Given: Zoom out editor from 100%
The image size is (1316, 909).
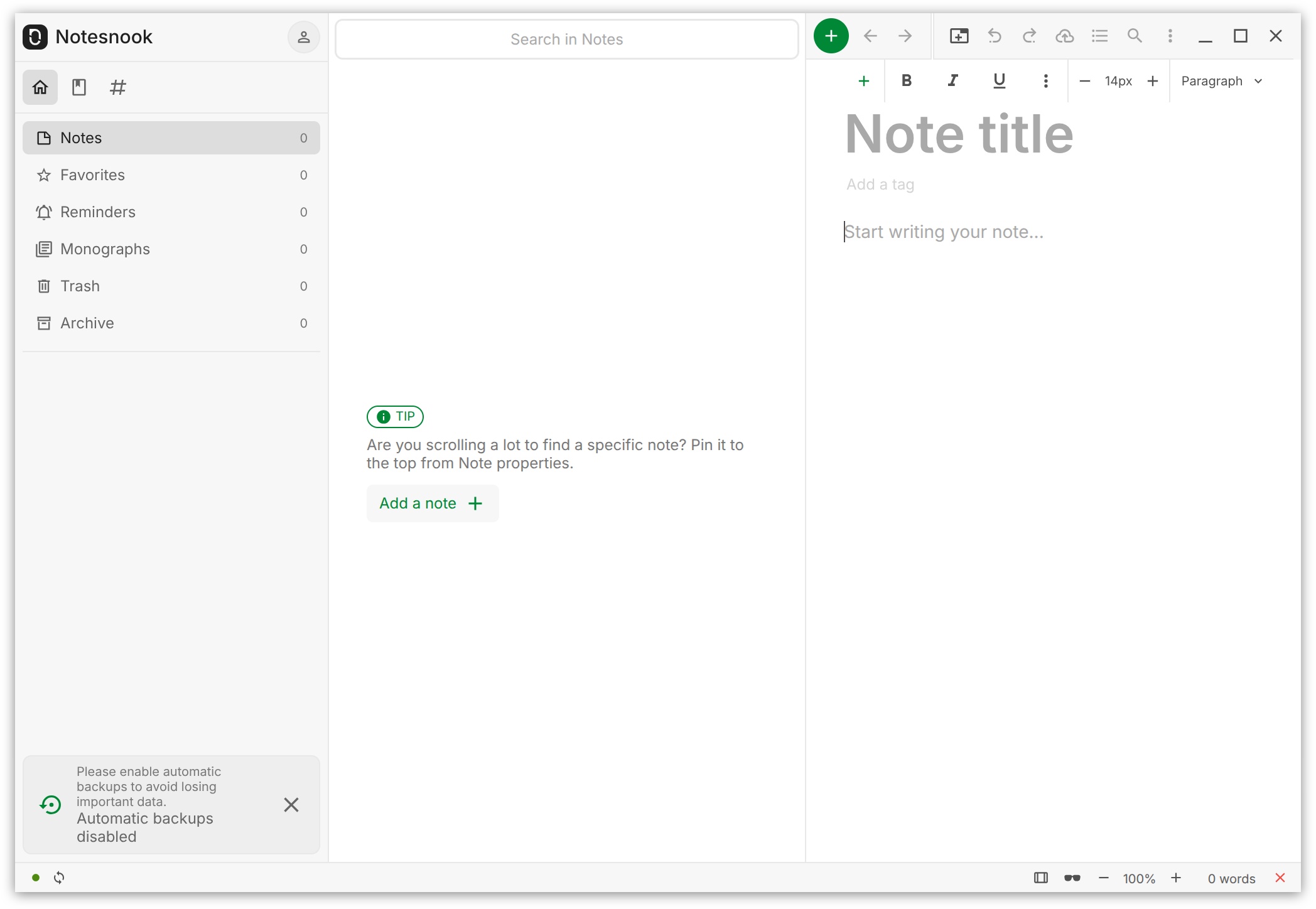Looking at the screenshot, I should (1104, 878).
